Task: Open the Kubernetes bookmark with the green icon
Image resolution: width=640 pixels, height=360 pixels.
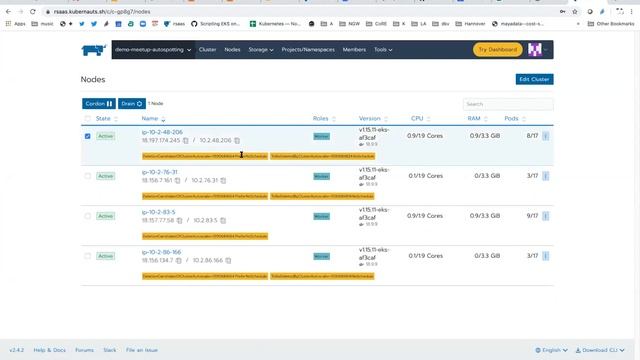Action: pos(275,24)
